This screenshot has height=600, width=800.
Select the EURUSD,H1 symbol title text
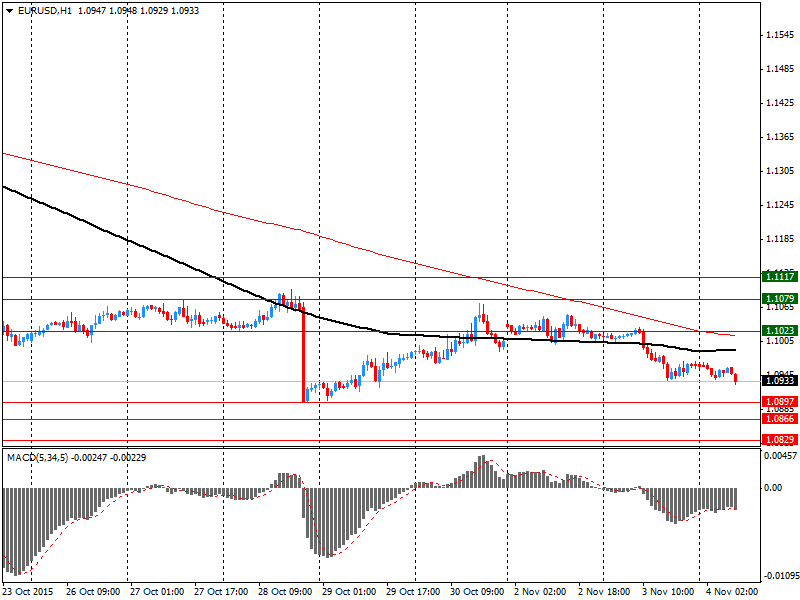(x=45, y=11)
